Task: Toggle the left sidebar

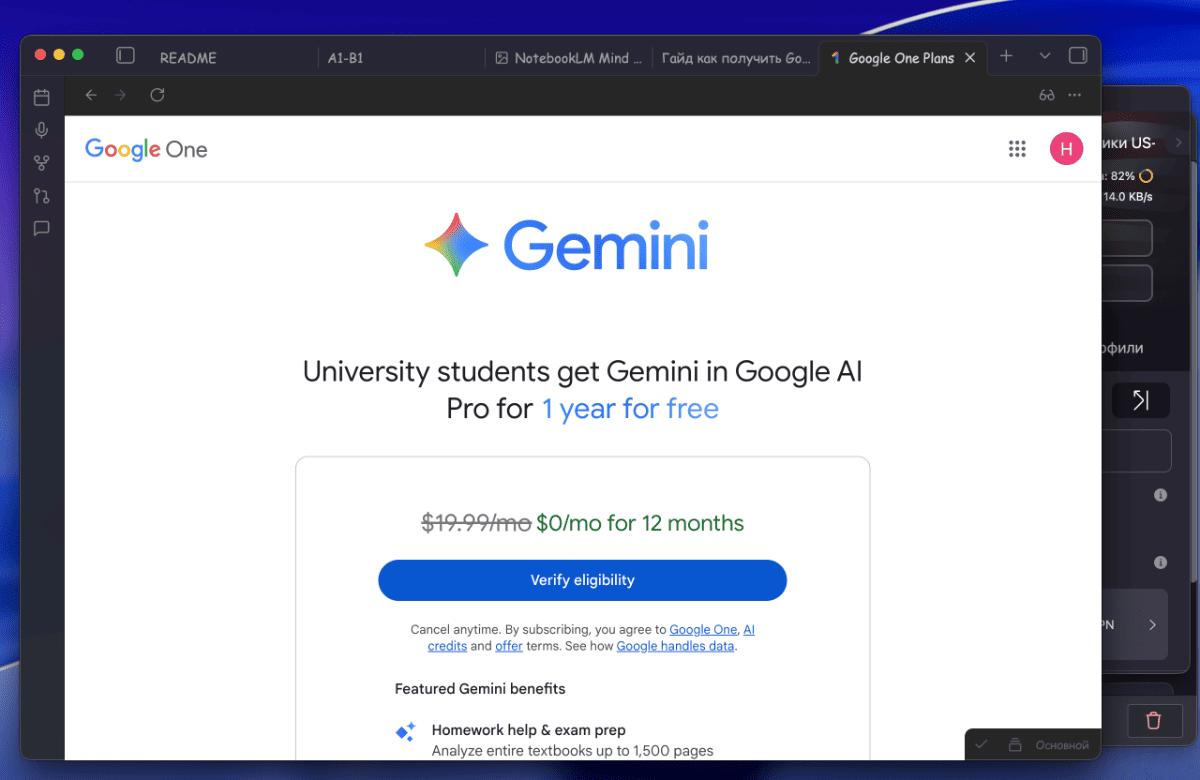Action: pyautogui.click(x=125, y=56)
